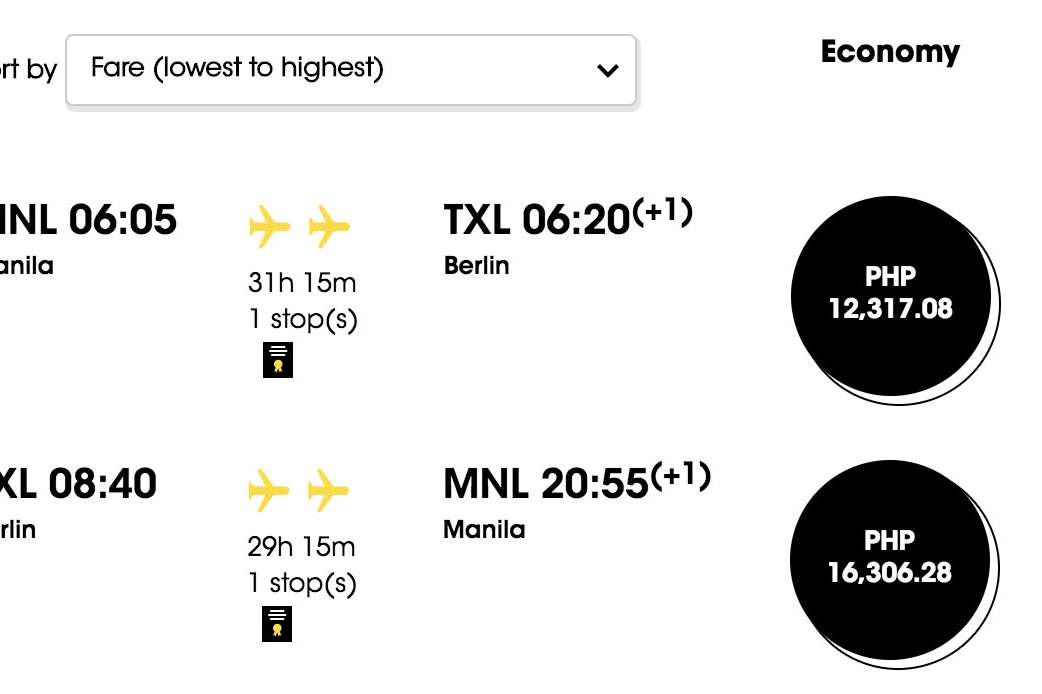This screenshot has width=1042, height=694.
Task: Open fare rules icon under 31h 15m flight
Action: coord(278,360)
